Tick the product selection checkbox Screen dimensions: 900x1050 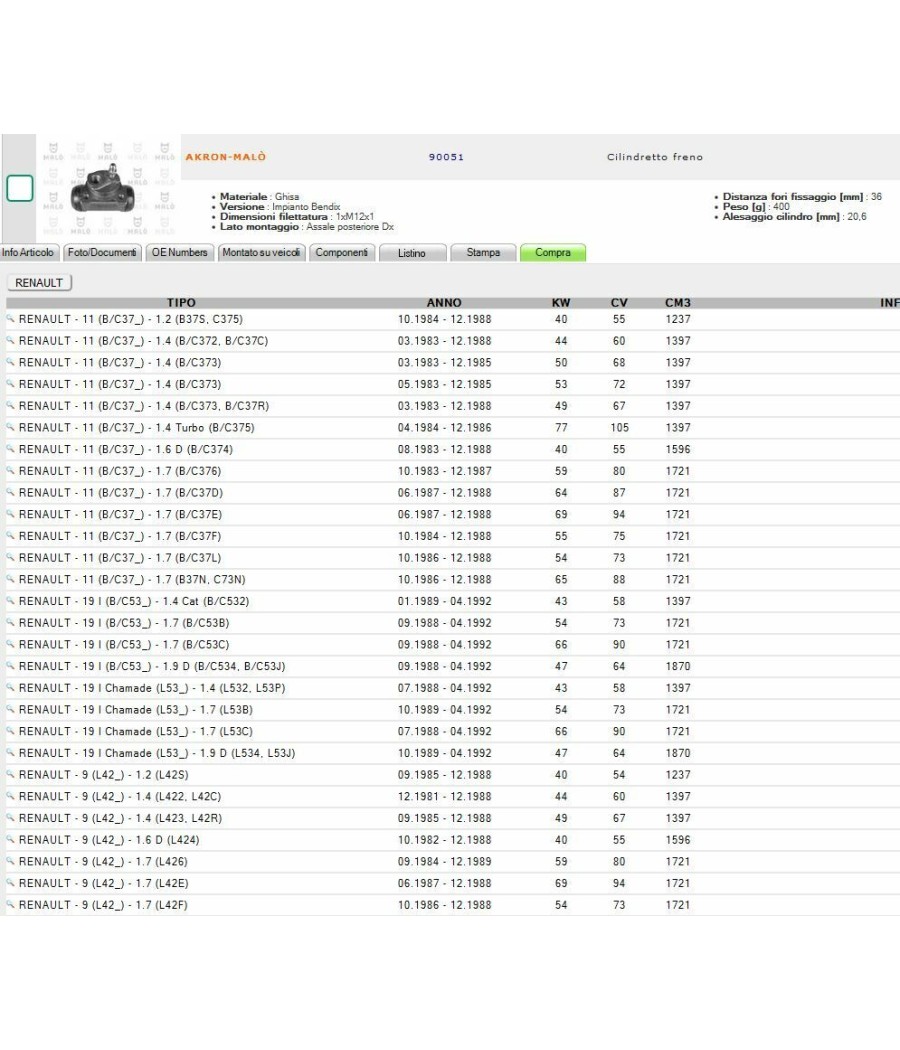[x=19, y=188]
